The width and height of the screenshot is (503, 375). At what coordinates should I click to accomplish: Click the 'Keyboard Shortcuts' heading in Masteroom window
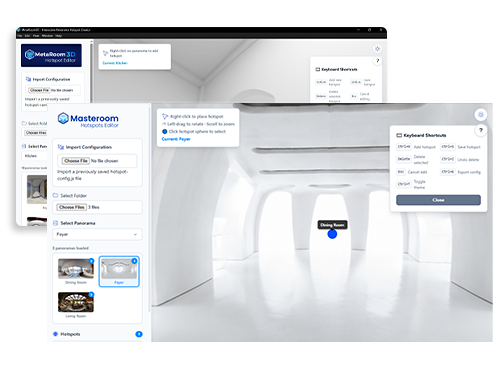425,135
